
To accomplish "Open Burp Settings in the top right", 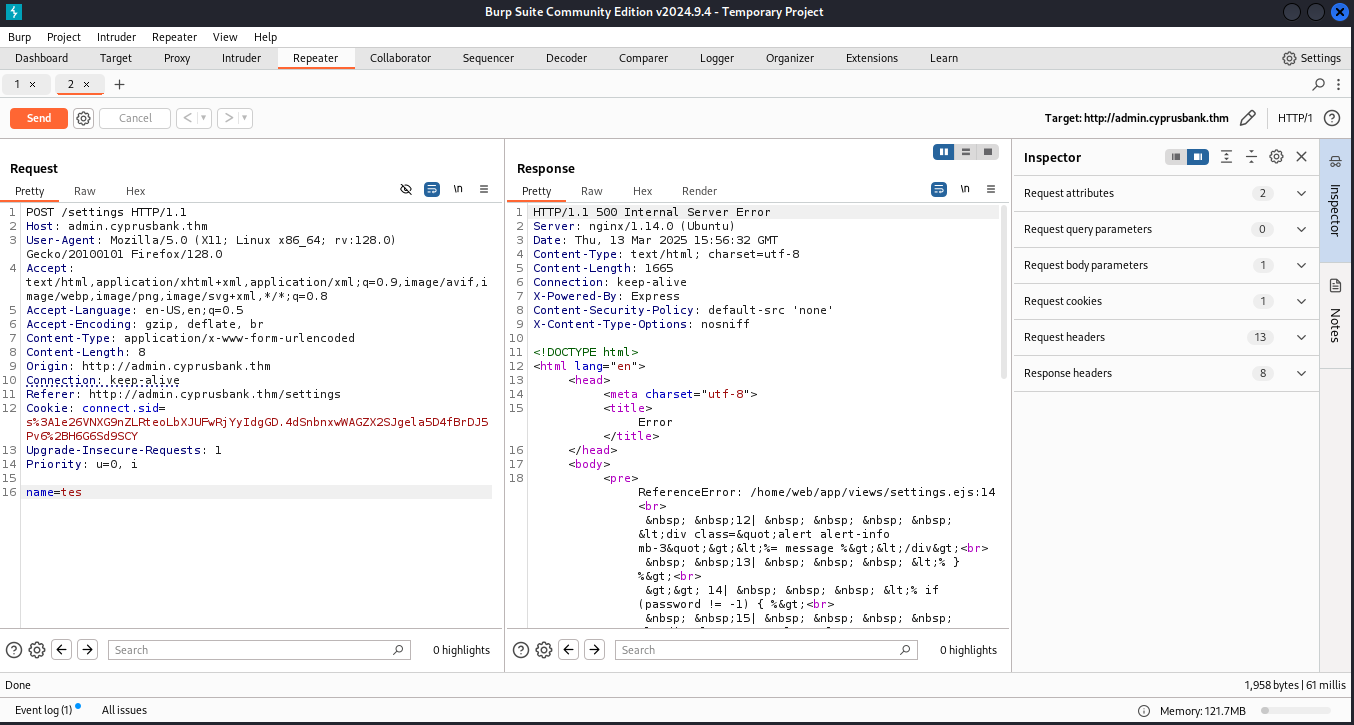I will coord(1311,58).
